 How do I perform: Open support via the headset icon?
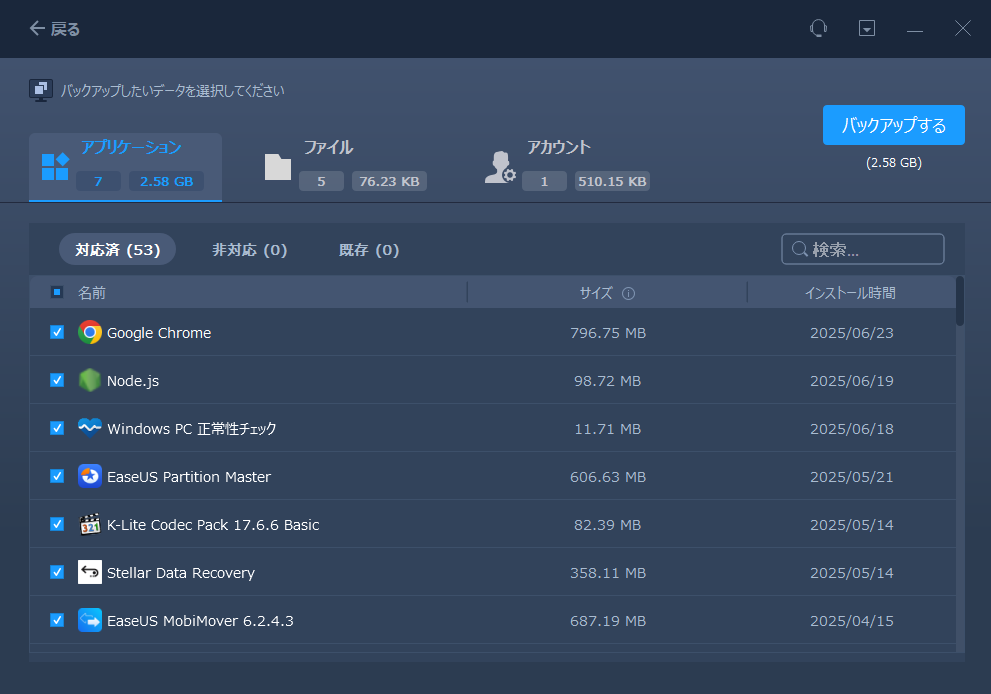818,28
